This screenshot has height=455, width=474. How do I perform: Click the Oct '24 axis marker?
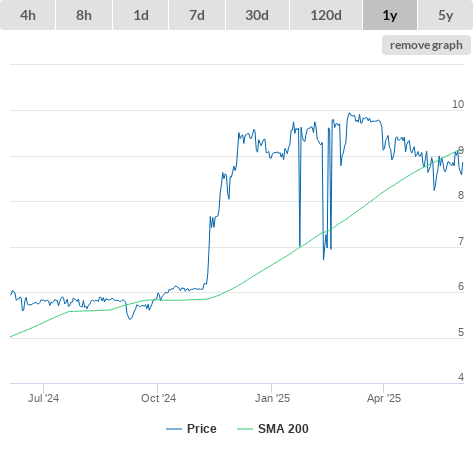(x=158, y=398)
